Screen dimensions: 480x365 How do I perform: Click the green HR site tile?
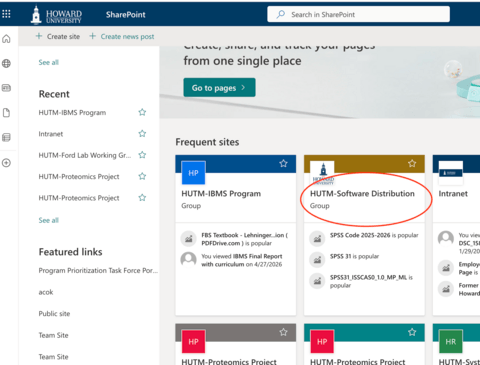click(x=451, y=341)
